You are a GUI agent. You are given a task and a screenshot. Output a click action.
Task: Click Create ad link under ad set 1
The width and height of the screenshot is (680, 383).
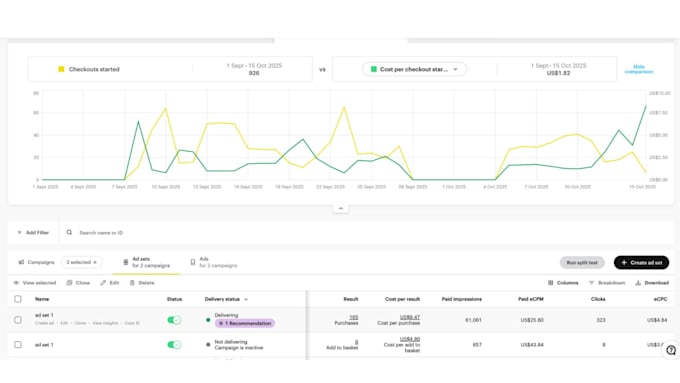pos(45,323)
